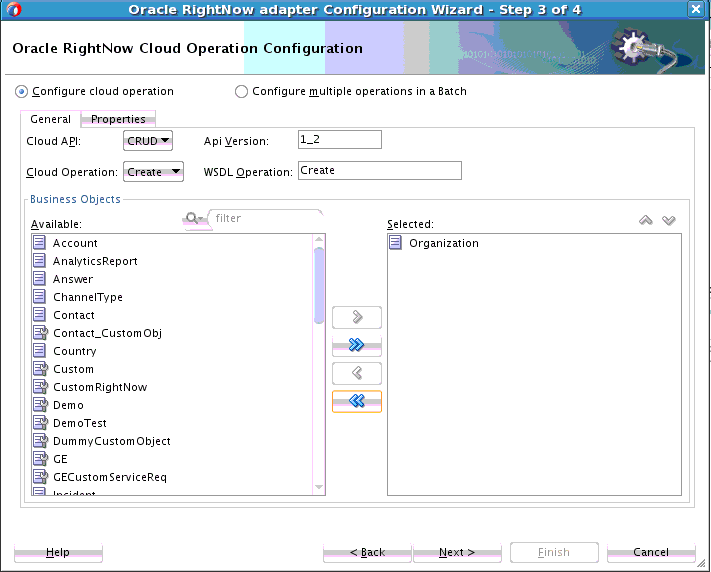Switch to the General tab
711x572 pixels.
[50, 119]
